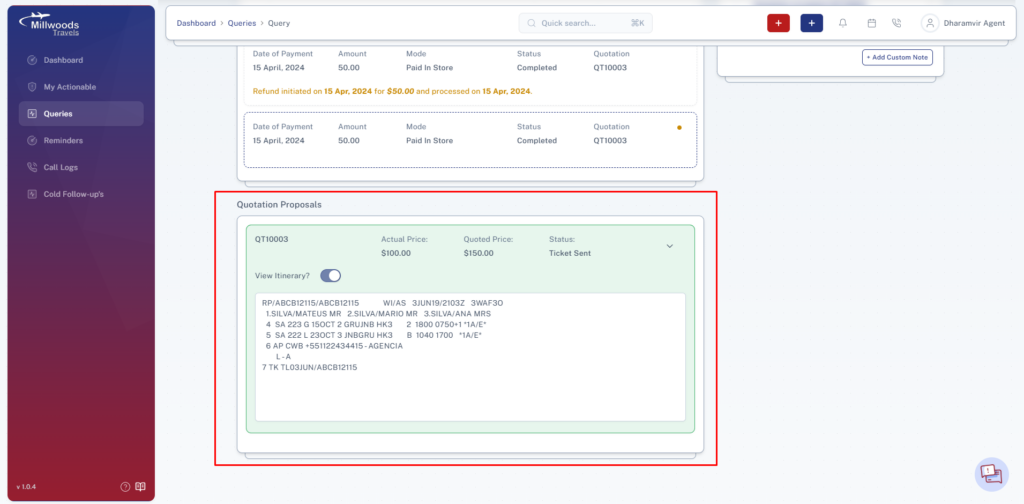The image size is (1024, 504).
Task: Open the help question mark icon
Action: click(x=125, y=486)
